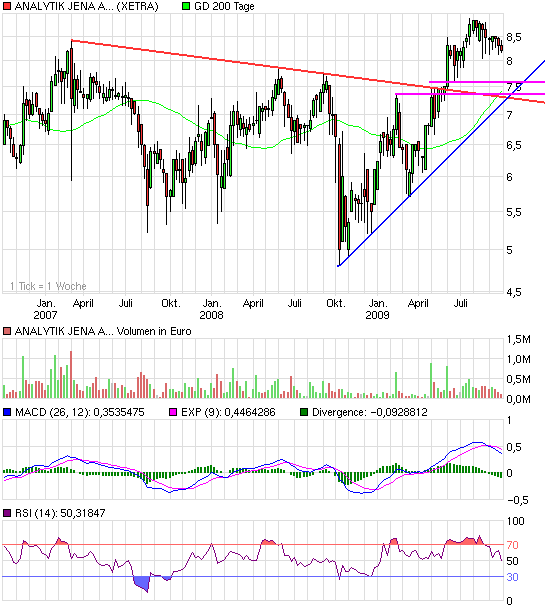This screenshot has height=609, width=545.
Task: Click the 'GD 200 Tage' legend label
Action: (224, 7)
